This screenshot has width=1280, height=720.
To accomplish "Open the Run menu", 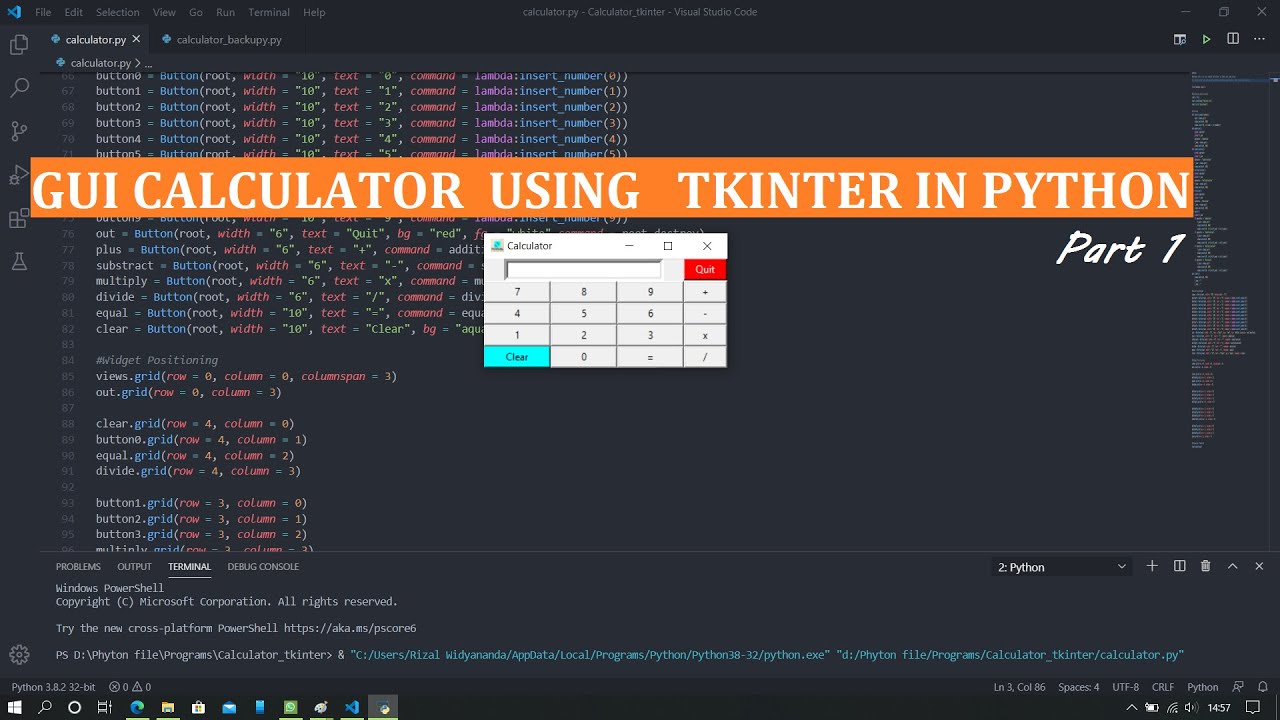I will point(225,12).
